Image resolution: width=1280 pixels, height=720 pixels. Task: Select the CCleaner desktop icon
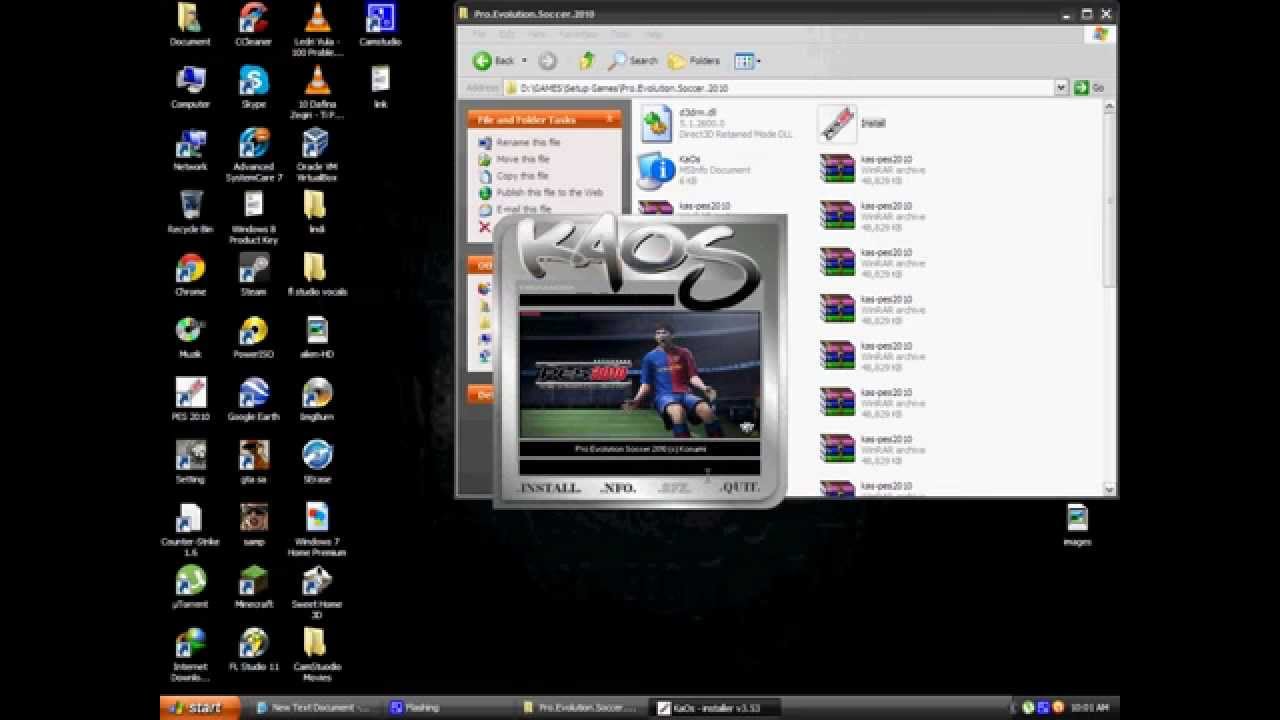(253, 26)
